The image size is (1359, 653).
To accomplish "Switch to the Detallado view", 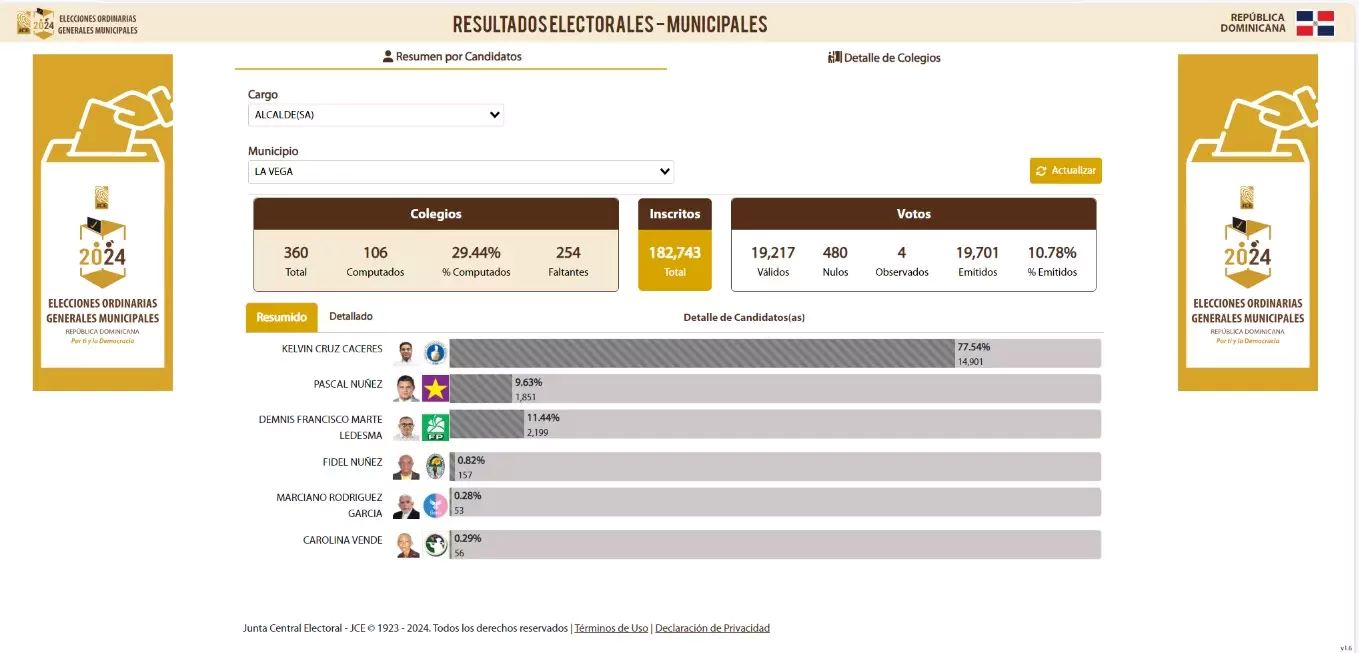I will click(351, 316).
